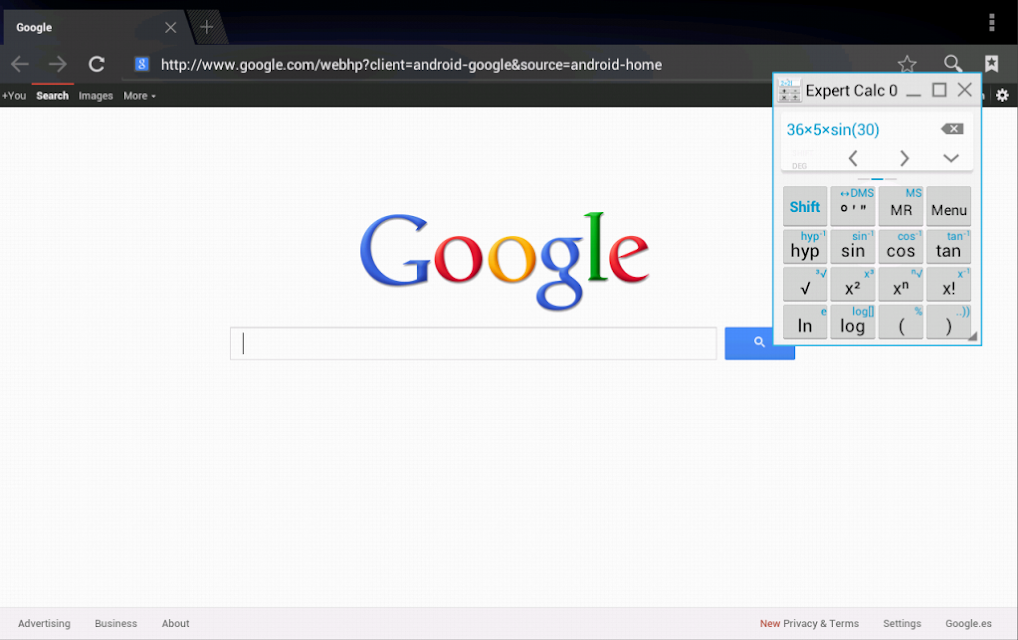Click site favicon in address bar
1018x640 pixels.
(142, 64)
